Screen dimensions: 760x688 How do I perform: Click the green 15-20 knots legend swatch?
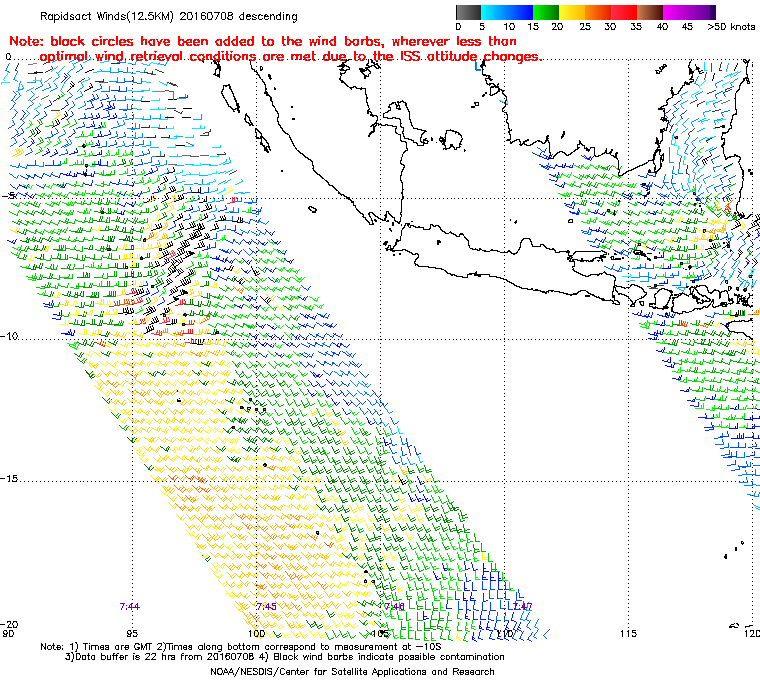click(546, 12)
